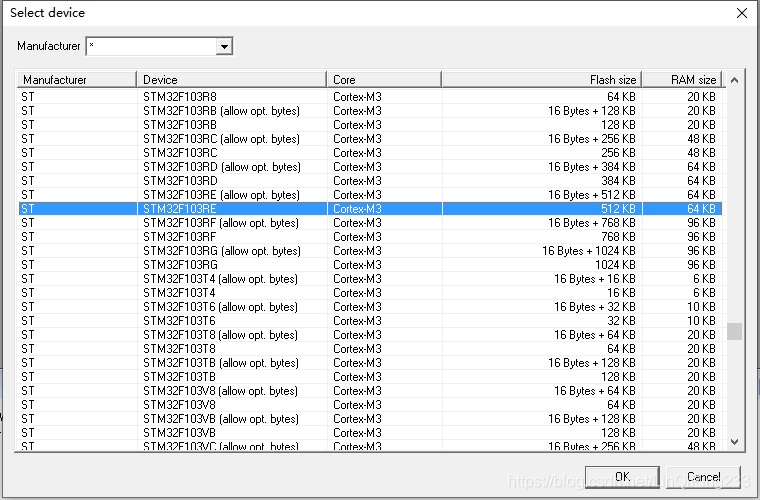
Task: Select STM32F103RE (allow opt. bytes) row
Action: tap(370, 195)
